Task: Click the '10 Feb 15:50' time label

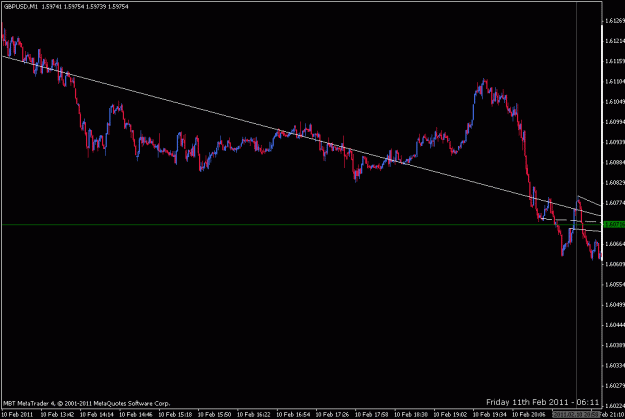Action: (214, 415)
